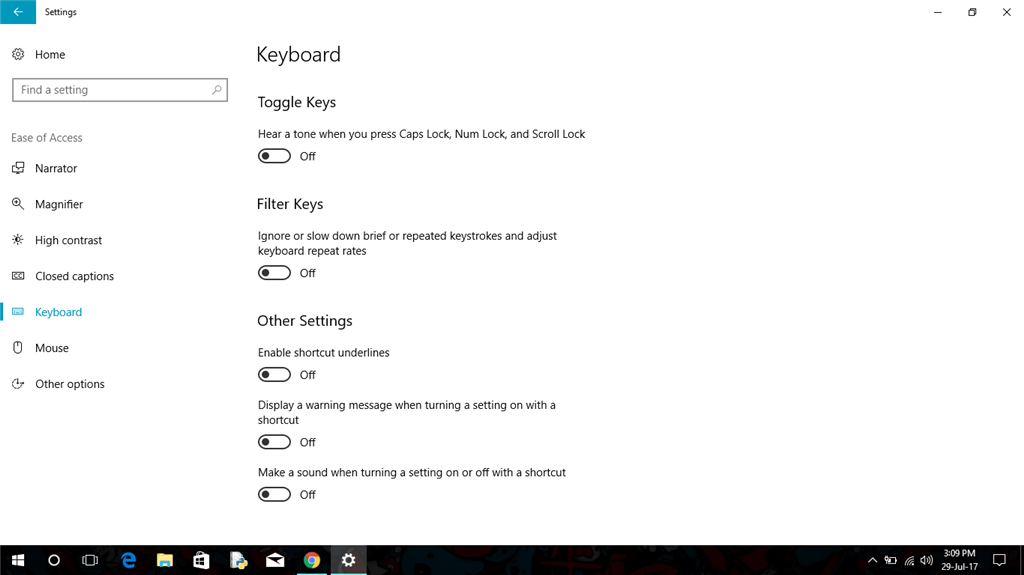This screenshot has width=1024, height=575.
Task: Click the Other options sidebar icon
Action: (18, 384)
